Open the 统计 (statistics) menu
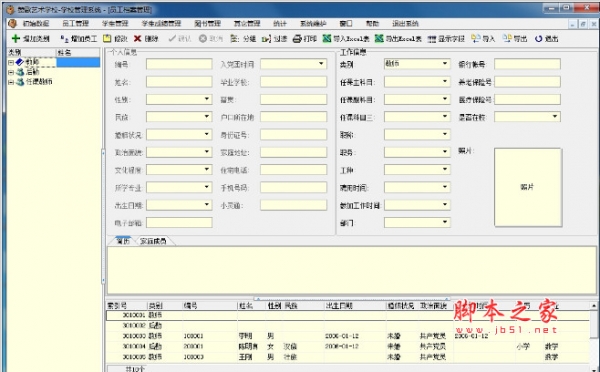The image size is (600, 372). tap(280, 23)
